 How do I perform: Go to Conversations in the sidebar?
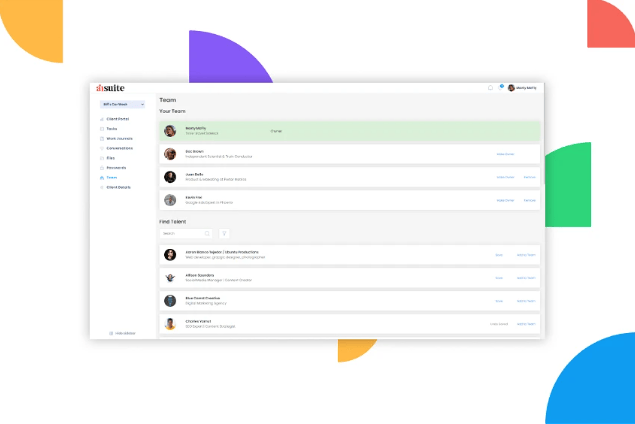118,148
